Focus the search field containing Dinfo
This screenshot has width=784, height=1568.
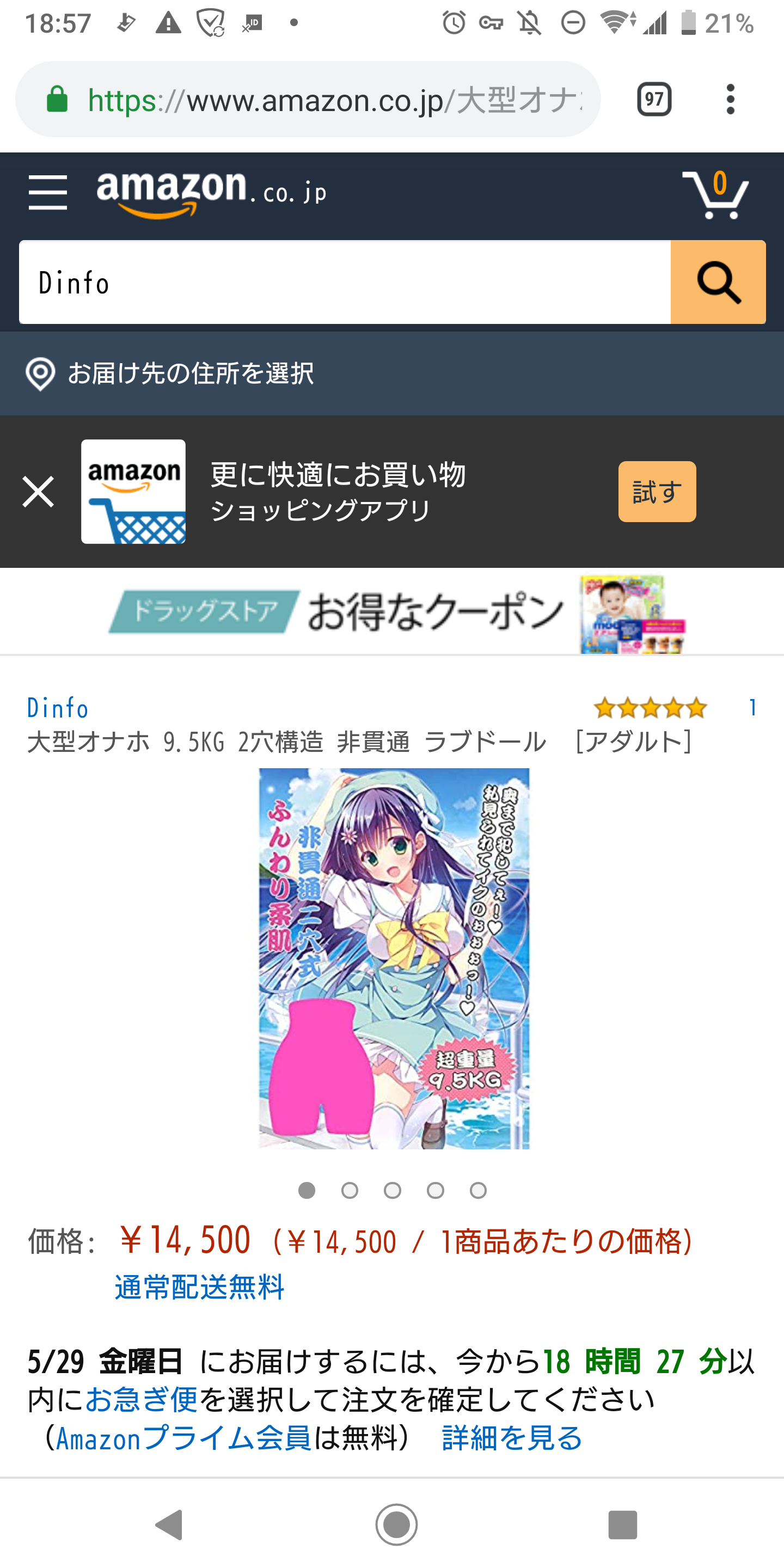point(345,282)
